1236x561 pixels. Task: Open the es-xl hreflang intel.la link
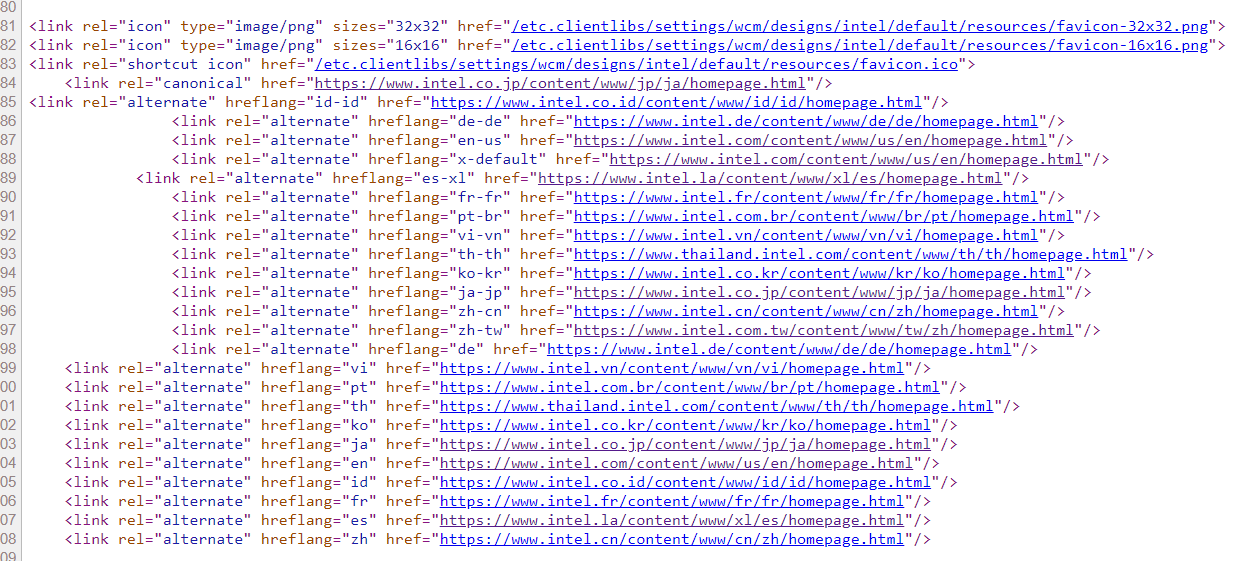[x=770, y=178]
